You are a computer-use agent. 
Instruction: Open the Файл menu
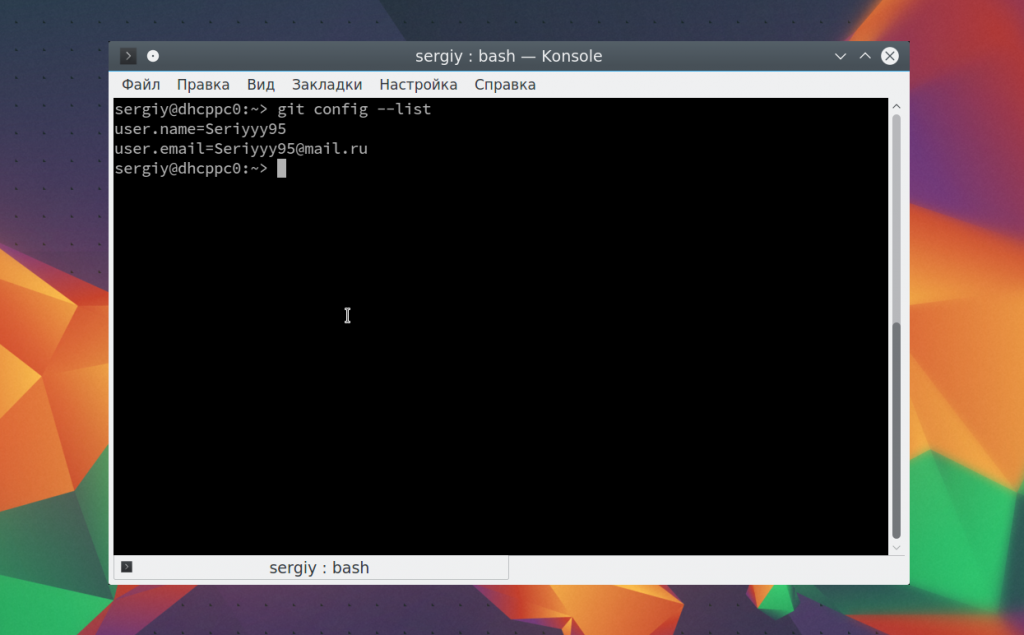pos(141,85)
